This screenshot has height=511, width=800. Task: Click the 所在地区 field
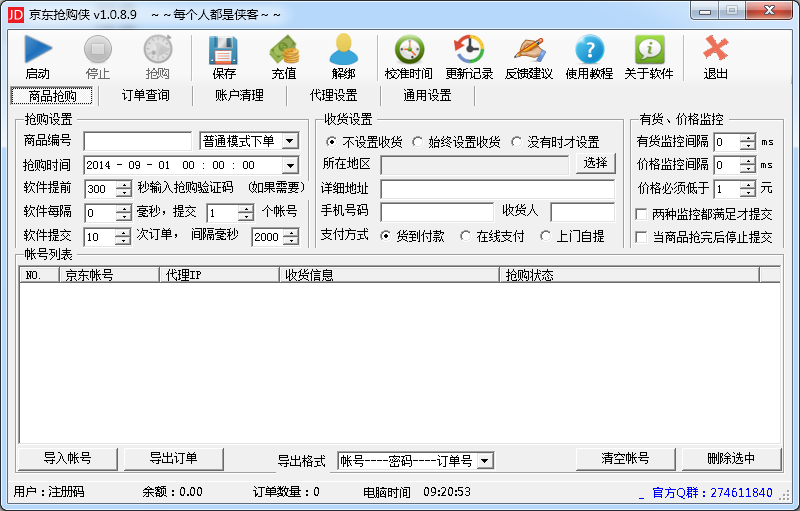pyautogui.click(x=474, y=165)
